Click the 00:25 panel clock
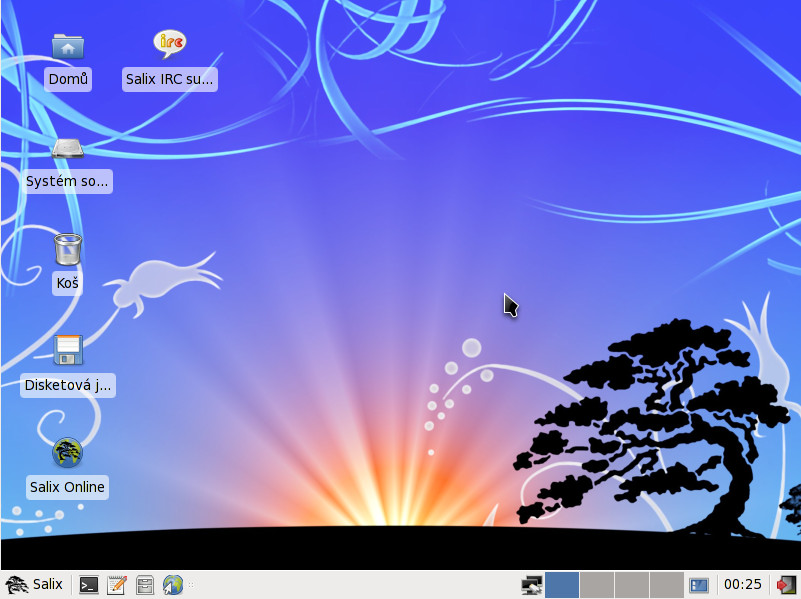 pyautogui.click(x=743, y=584)
